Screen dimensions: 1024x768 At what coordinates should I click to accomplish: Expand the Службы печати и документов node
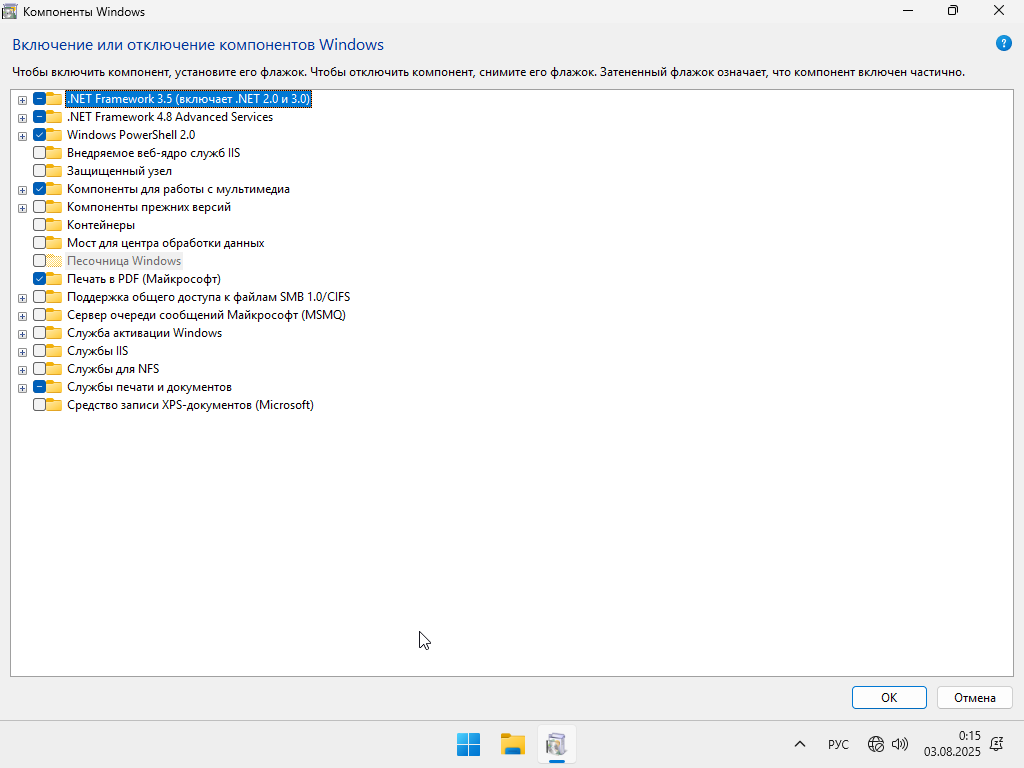[x=22, y=388]
